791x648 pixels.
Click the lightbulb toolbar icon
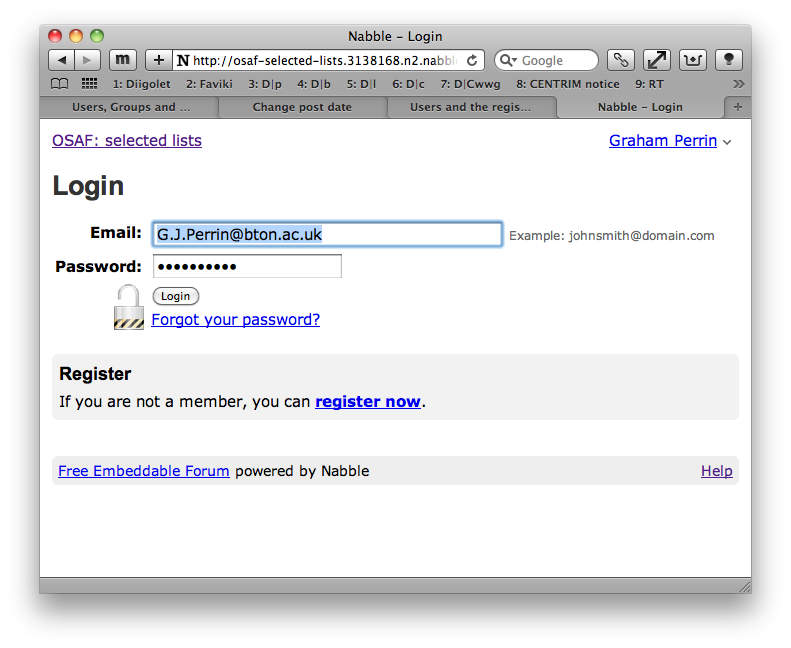pyautogui.click(x=729, y=60)
